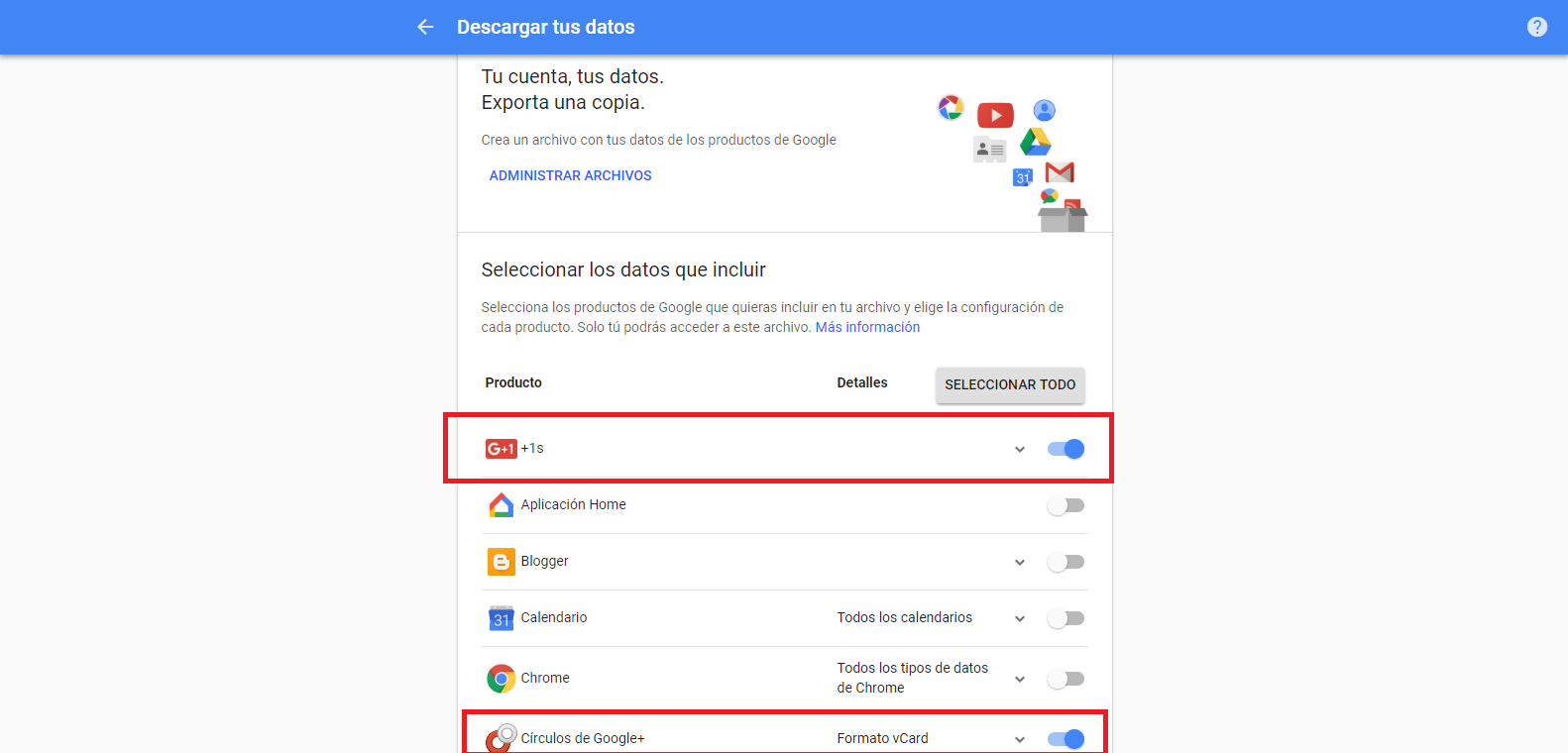Enable the Aplicación Home toggle
The image size is (1568, 753).
pos(1066,505)
